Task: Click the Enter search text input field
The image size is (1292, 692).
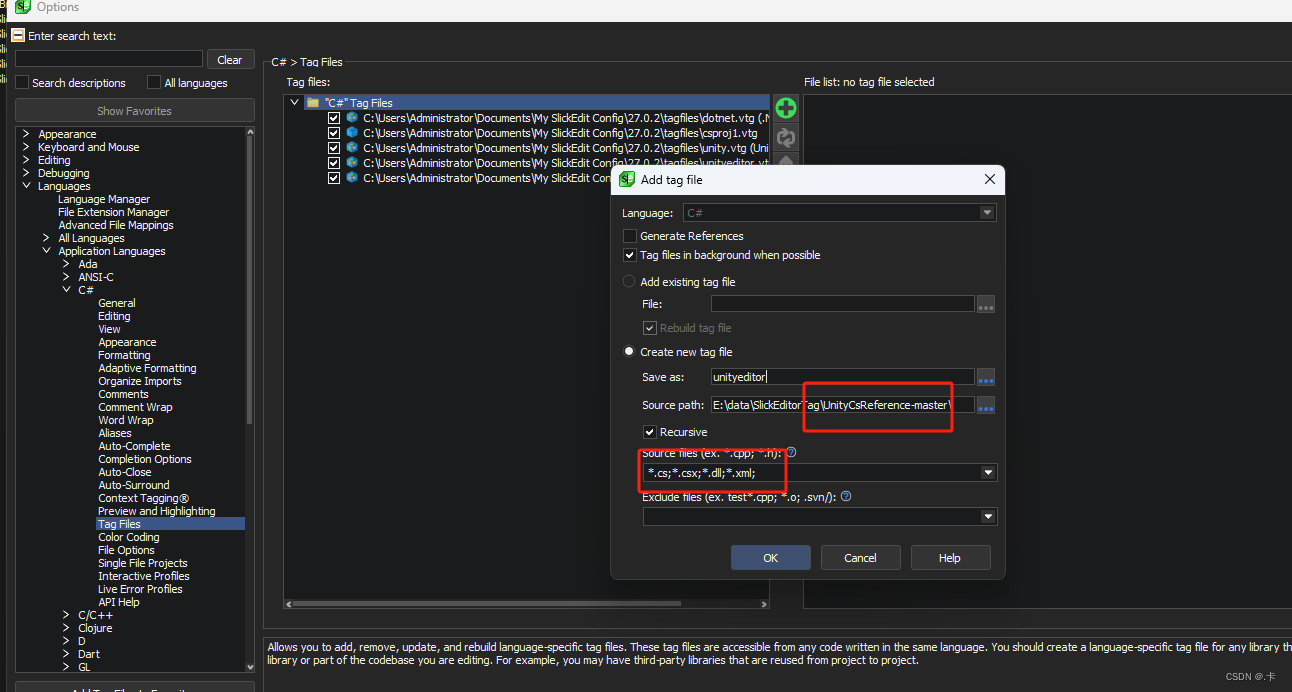Action: click(x=109, y=59)
